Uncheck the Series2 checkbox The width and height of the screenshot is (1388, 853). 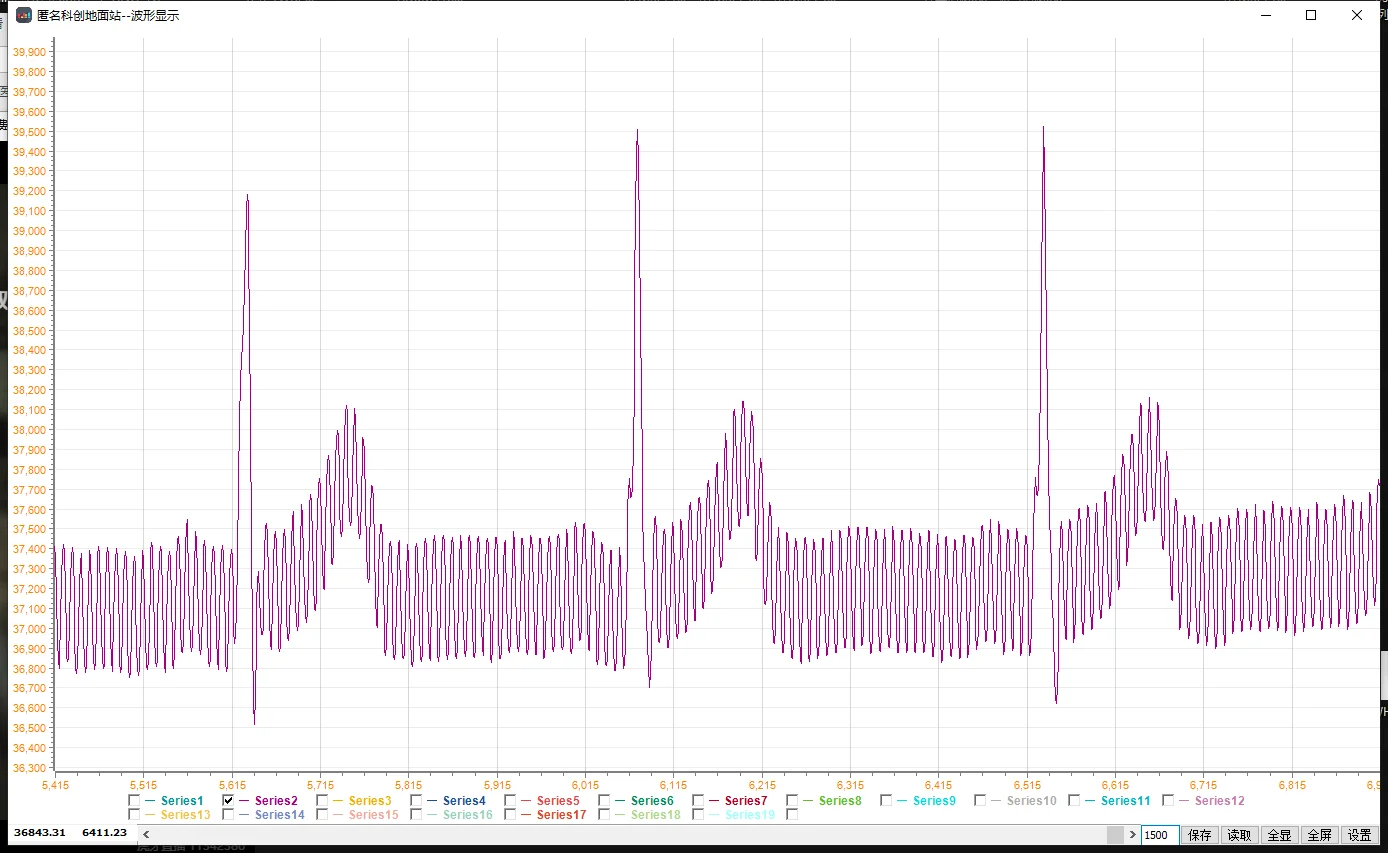[228, 800]
